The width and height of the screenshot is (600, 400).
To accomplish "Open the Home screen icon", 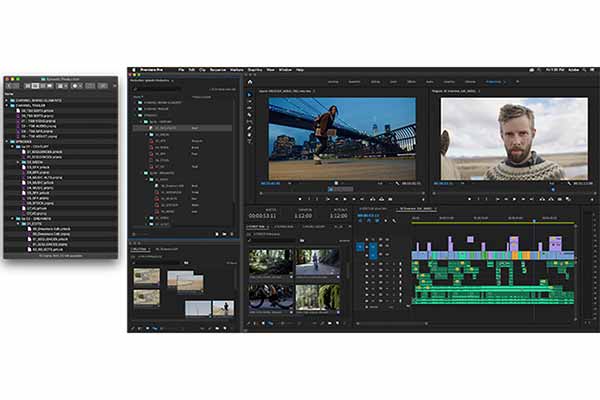I will 250,82.
